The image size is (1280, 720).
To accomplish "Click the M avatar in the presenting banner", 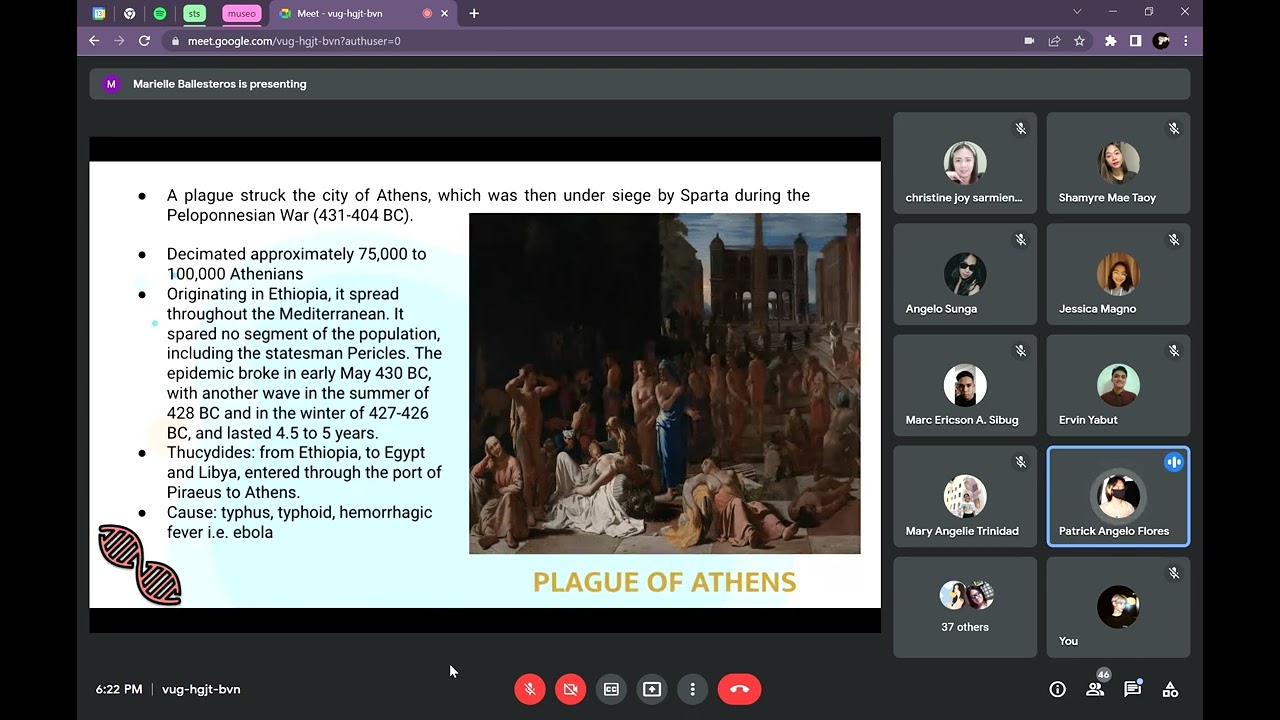I will [x=111, y=84].
